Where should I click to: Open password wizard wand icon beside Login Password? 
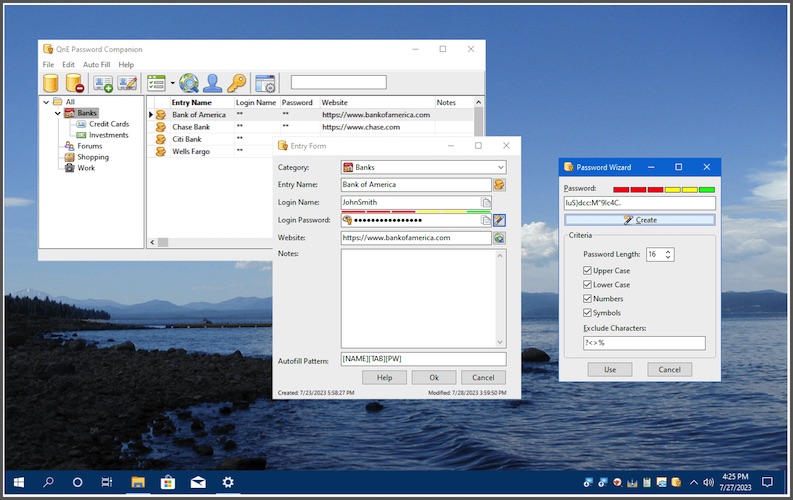(499, 220)
